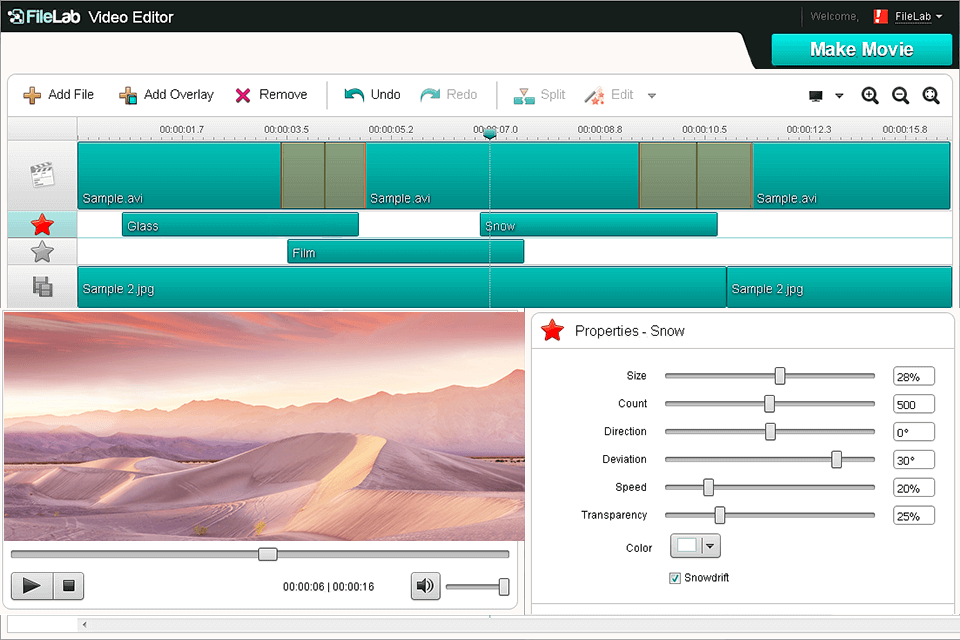Click the Speed slider handle

click(708, 488)
